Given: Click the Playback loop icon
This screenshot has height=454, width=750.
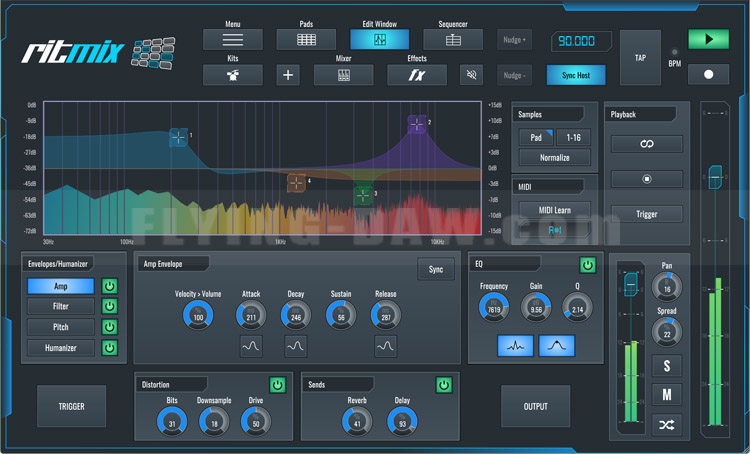Looking at the screenshot, I should [647, 144].
